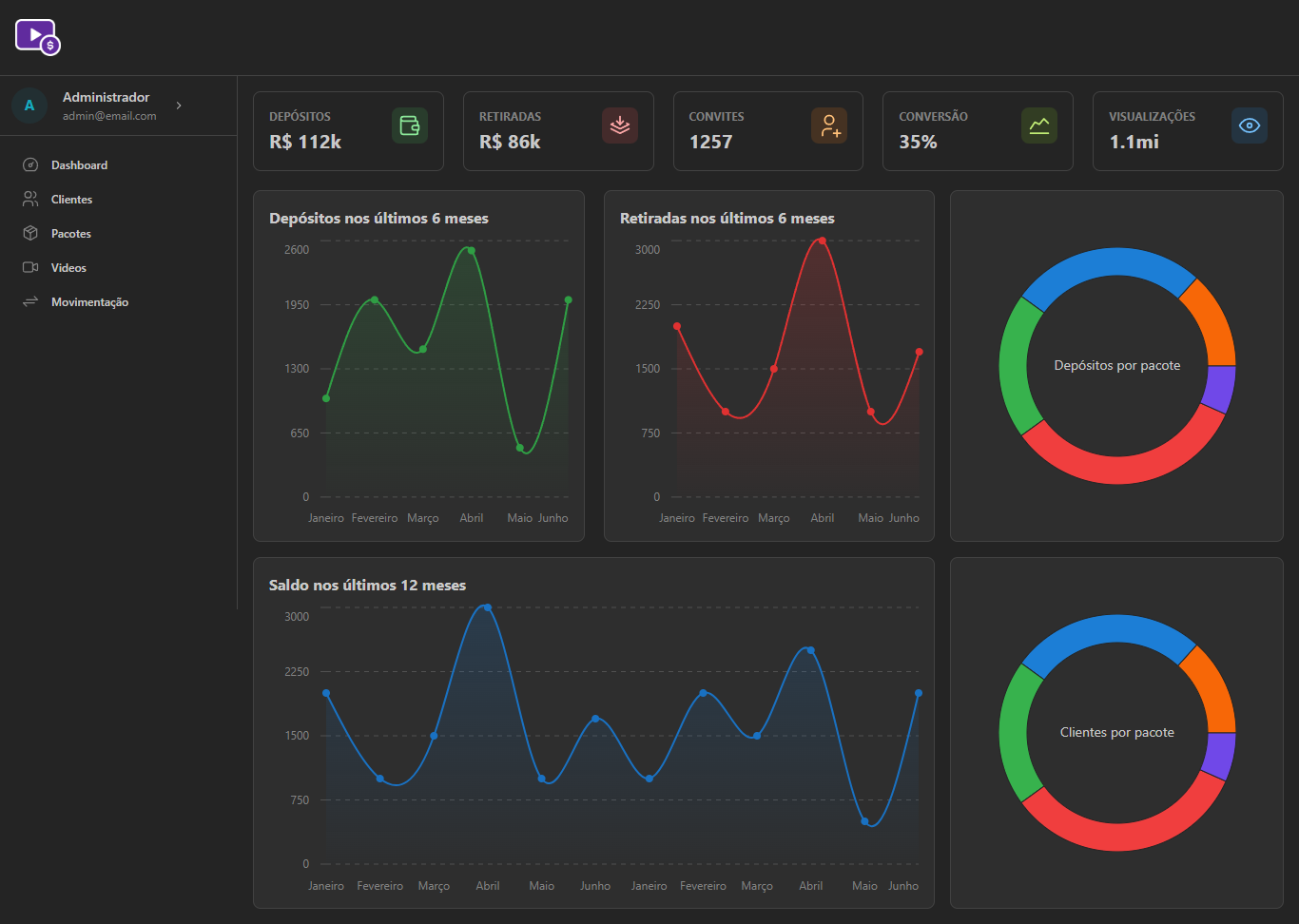Image resolution: width=1299 pixels, height=924 pixels.
Task: Click the Abril peak point in the Retiradas chart
Action: 823,241
